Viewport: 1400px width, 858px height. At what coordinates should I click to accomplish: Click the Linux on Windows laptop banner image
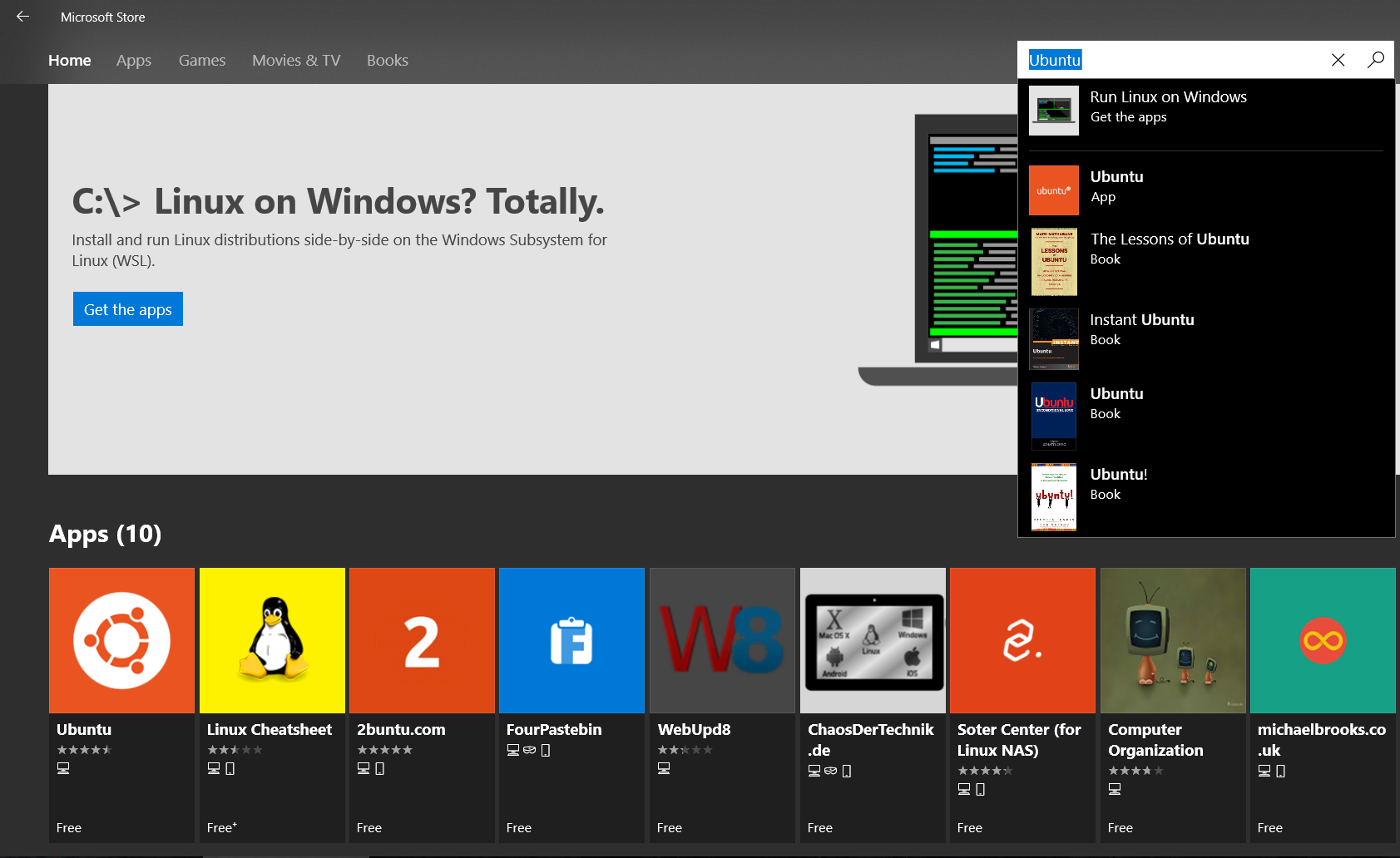[x=938, y=249]
